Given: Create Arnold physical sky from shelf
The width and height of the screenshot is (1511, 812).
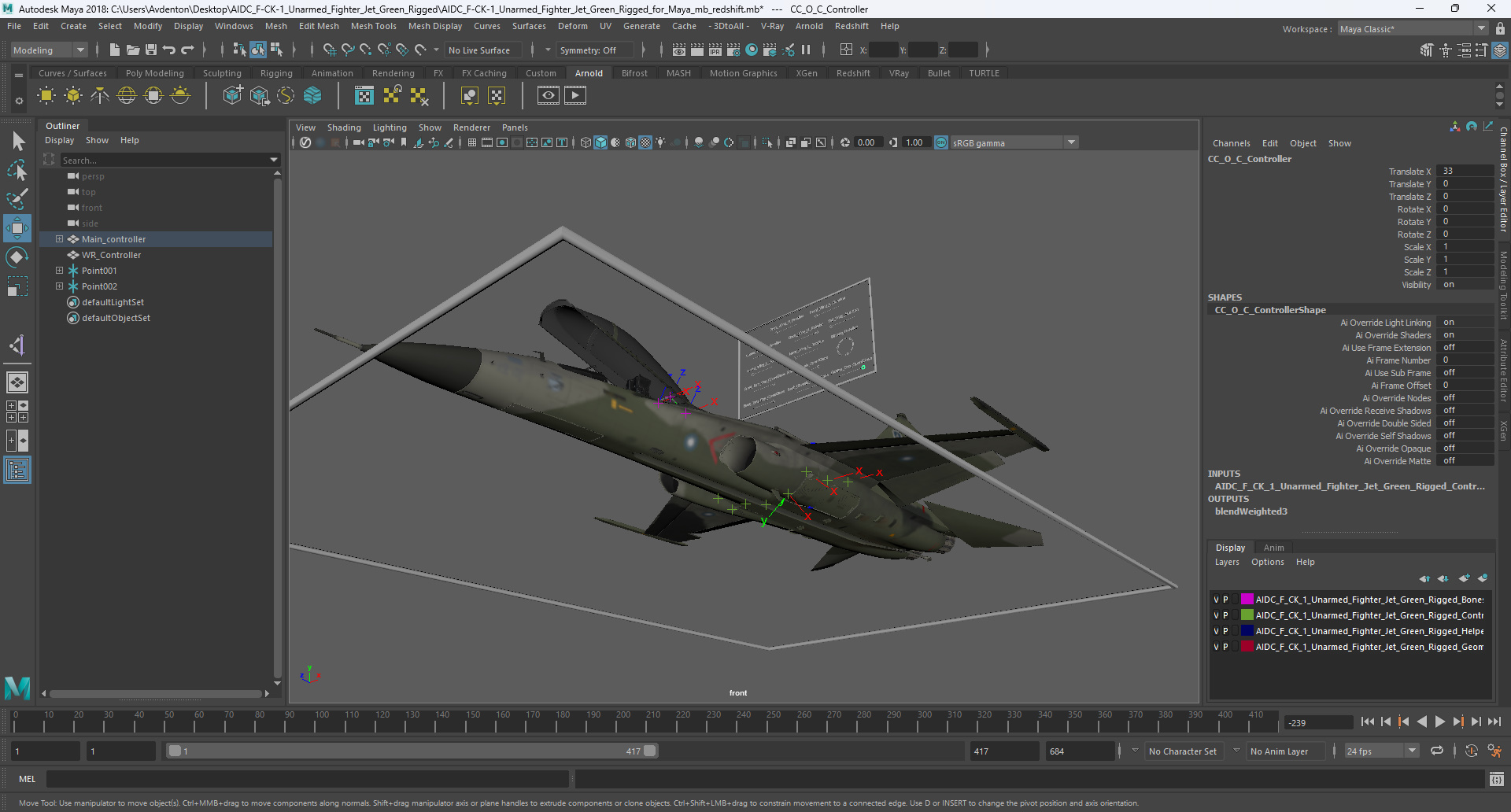Looking at the screenshot, I should (180, 96).
